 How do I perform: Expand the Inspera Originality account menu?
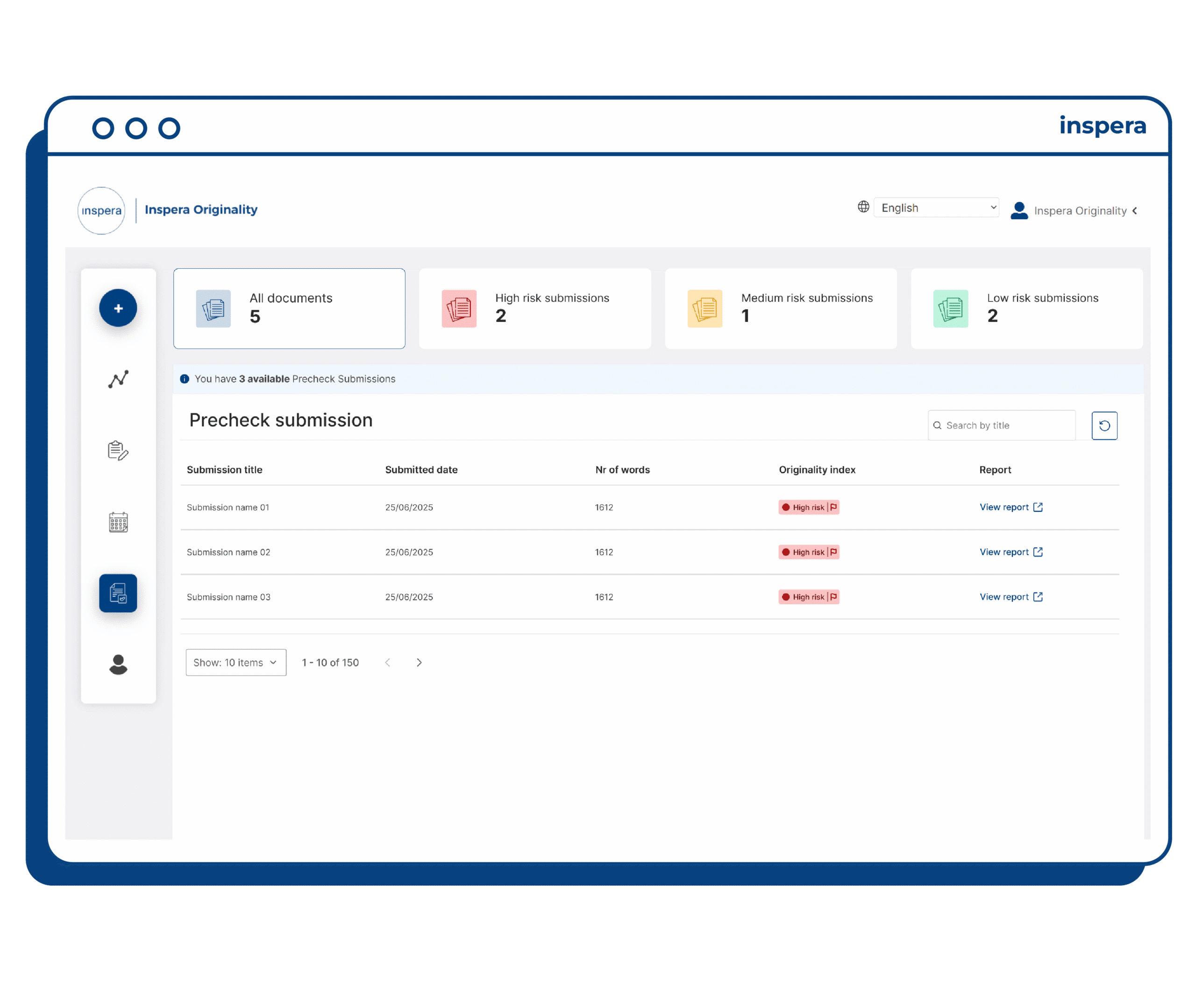tap(1074, 211)
